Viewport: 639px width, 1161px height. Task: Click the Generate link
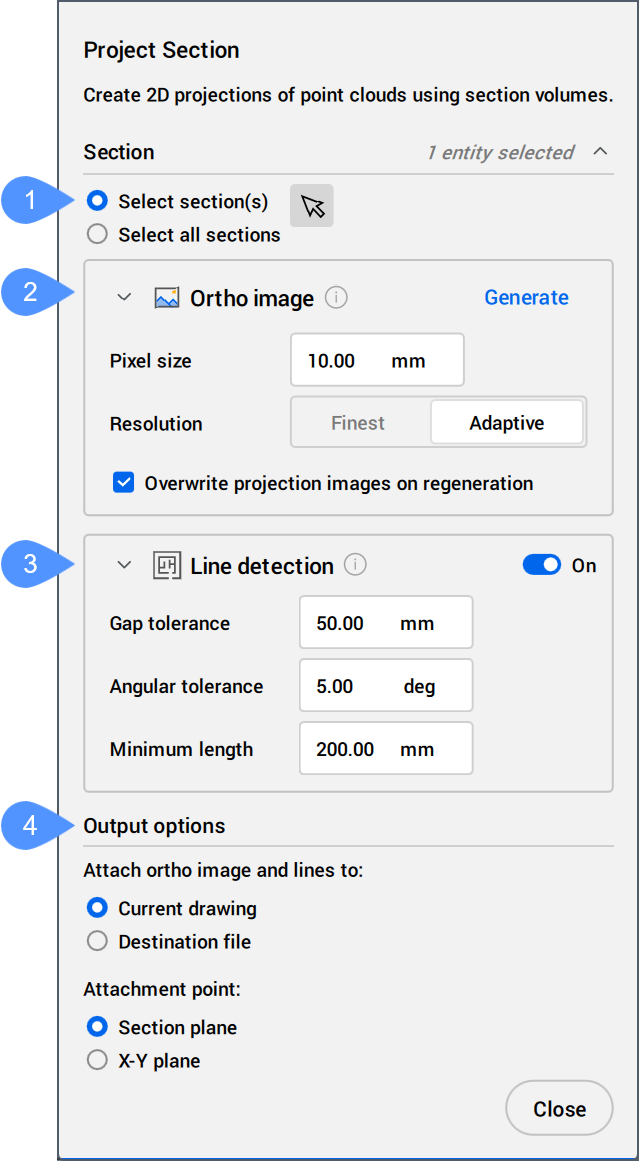click(526, 298)
